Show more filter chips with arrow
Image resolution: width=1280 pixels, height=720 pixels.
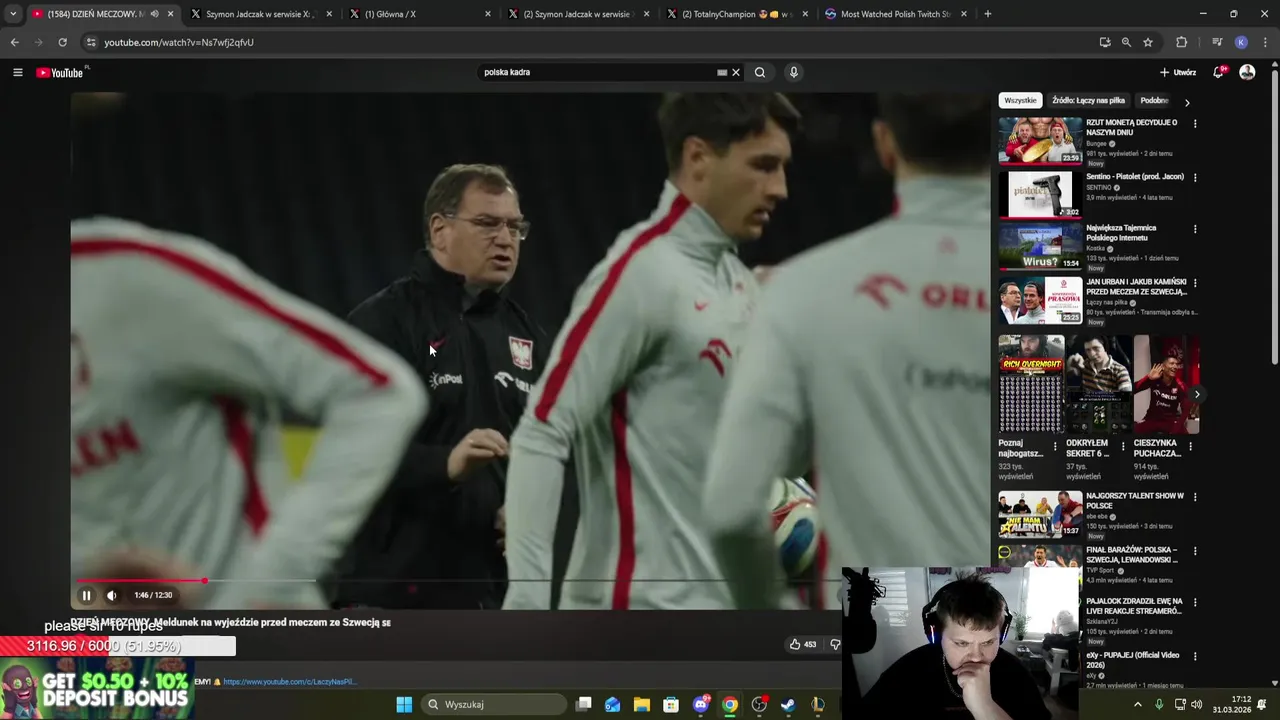pyautogui.click(x=1187, y=102)
